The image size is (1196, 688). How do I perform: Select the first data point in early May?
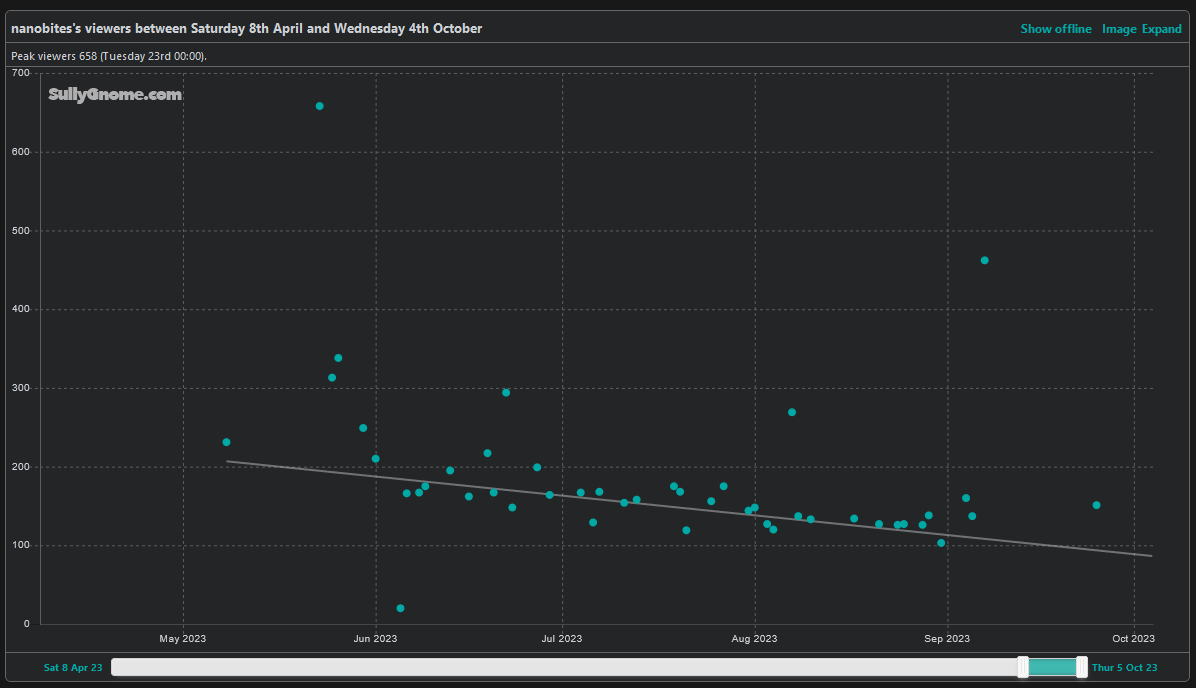[226, 442]
